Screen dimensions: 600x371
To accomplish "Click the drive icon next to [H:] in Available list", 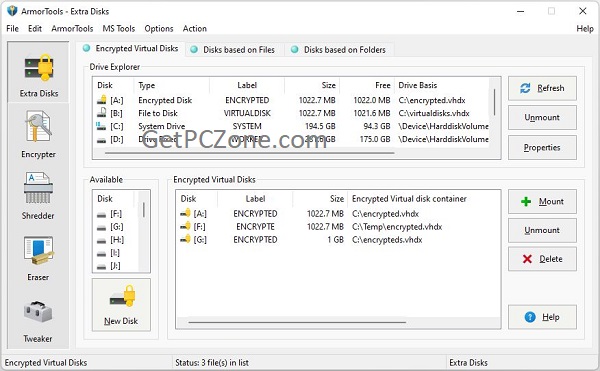I will point(101,241).
